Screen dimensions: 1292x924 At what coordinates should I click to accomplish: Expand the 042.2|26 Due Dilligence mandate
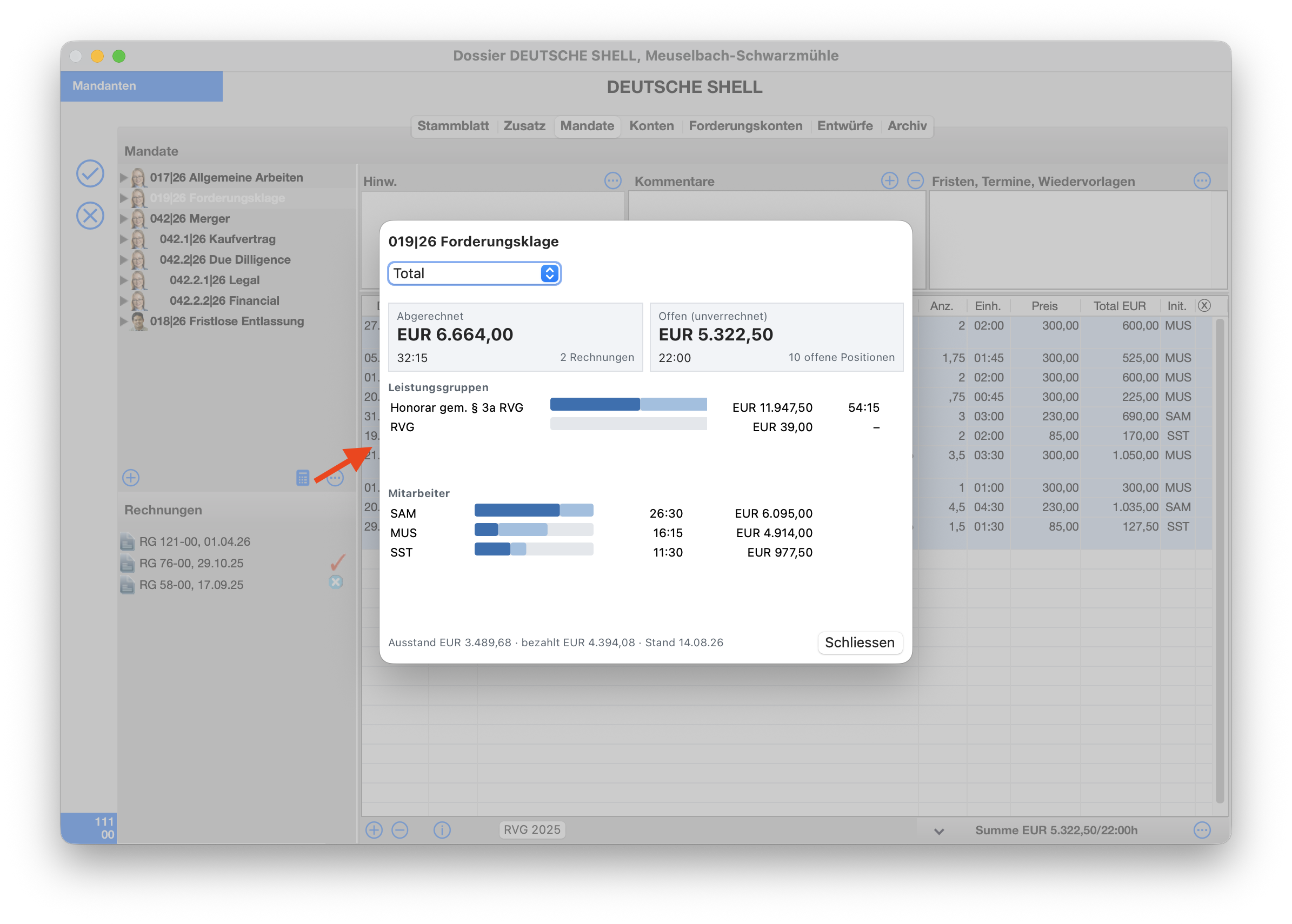[123, 259]
